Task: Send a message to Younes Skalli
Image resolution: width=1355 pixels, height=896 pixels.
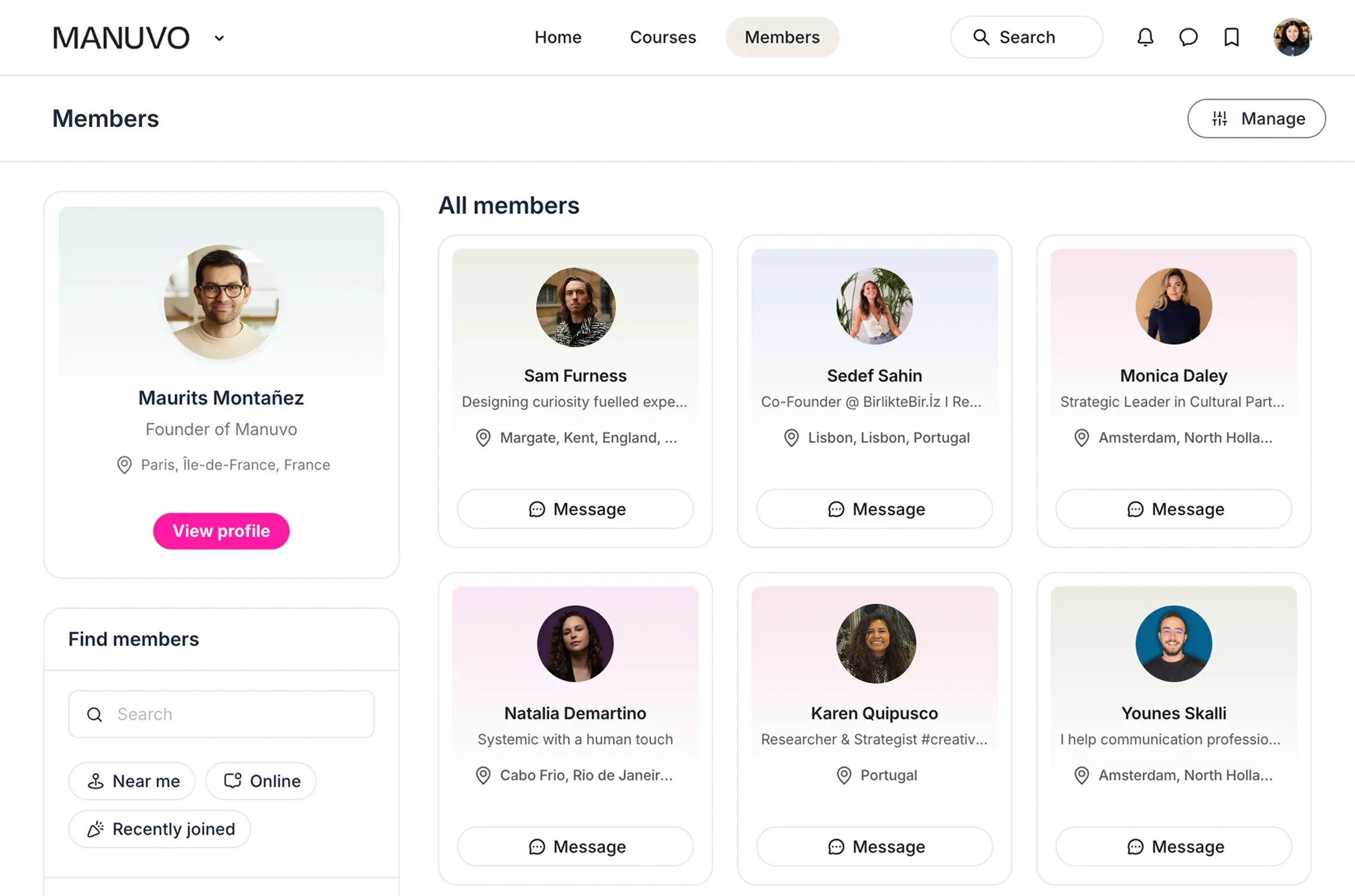Action: pyautogui.click(x=1174, y=846)
